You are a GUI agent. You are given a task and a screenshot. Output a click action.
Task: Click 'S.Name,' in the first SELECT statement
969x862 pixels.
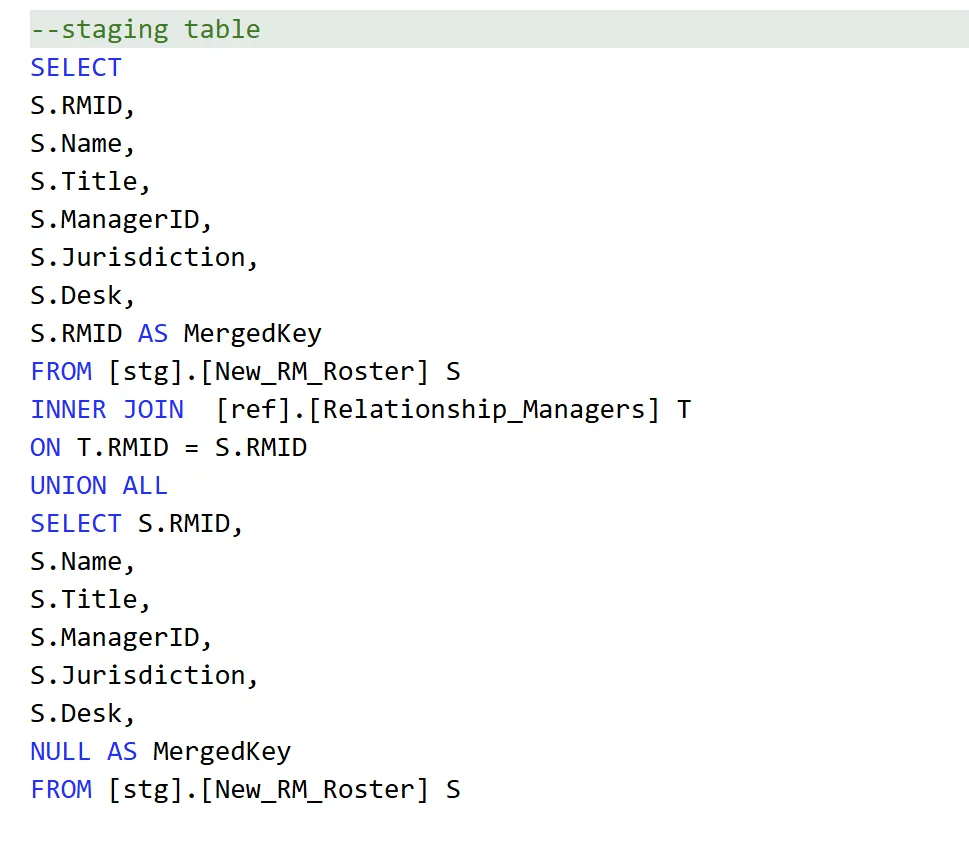tap(82, 144)
